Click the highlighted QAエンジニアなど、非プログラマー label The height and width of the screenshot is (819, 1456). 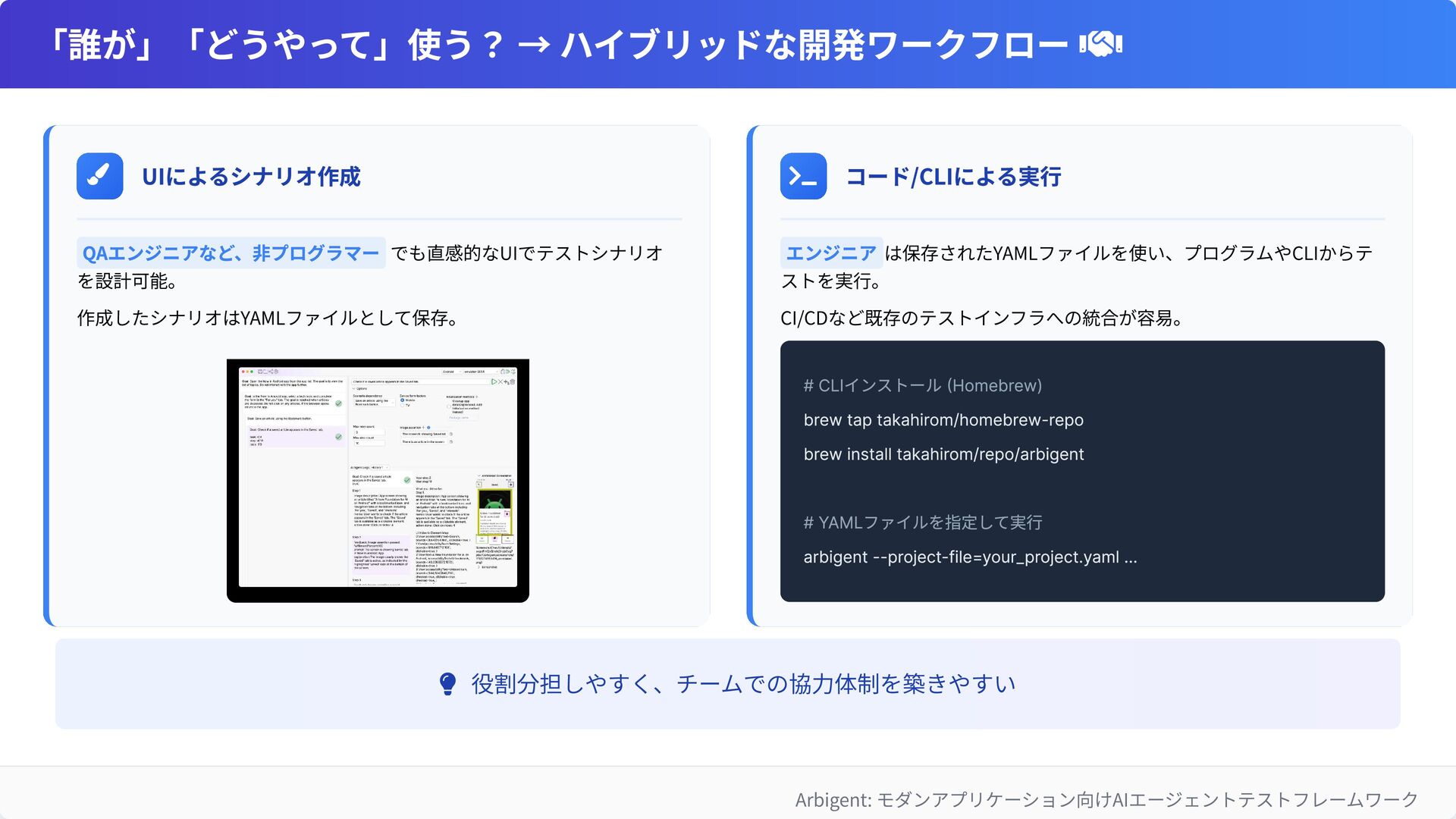pyautogui.click(x=231, y=253)
